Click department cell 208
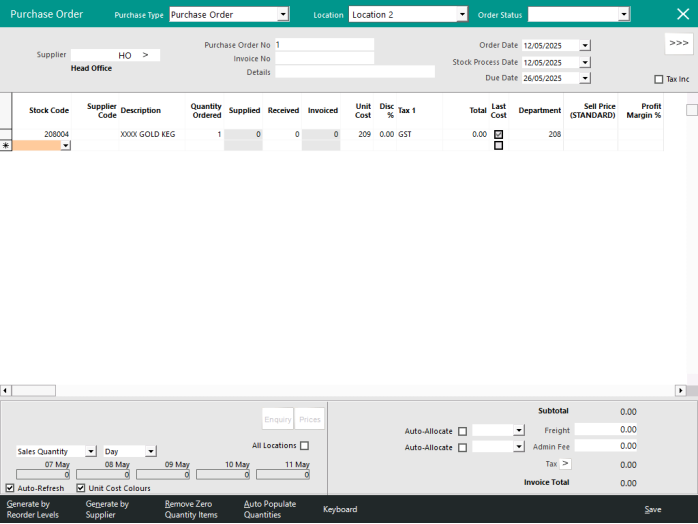The height and width of the screenshot is (524, 698). point(536,134)
